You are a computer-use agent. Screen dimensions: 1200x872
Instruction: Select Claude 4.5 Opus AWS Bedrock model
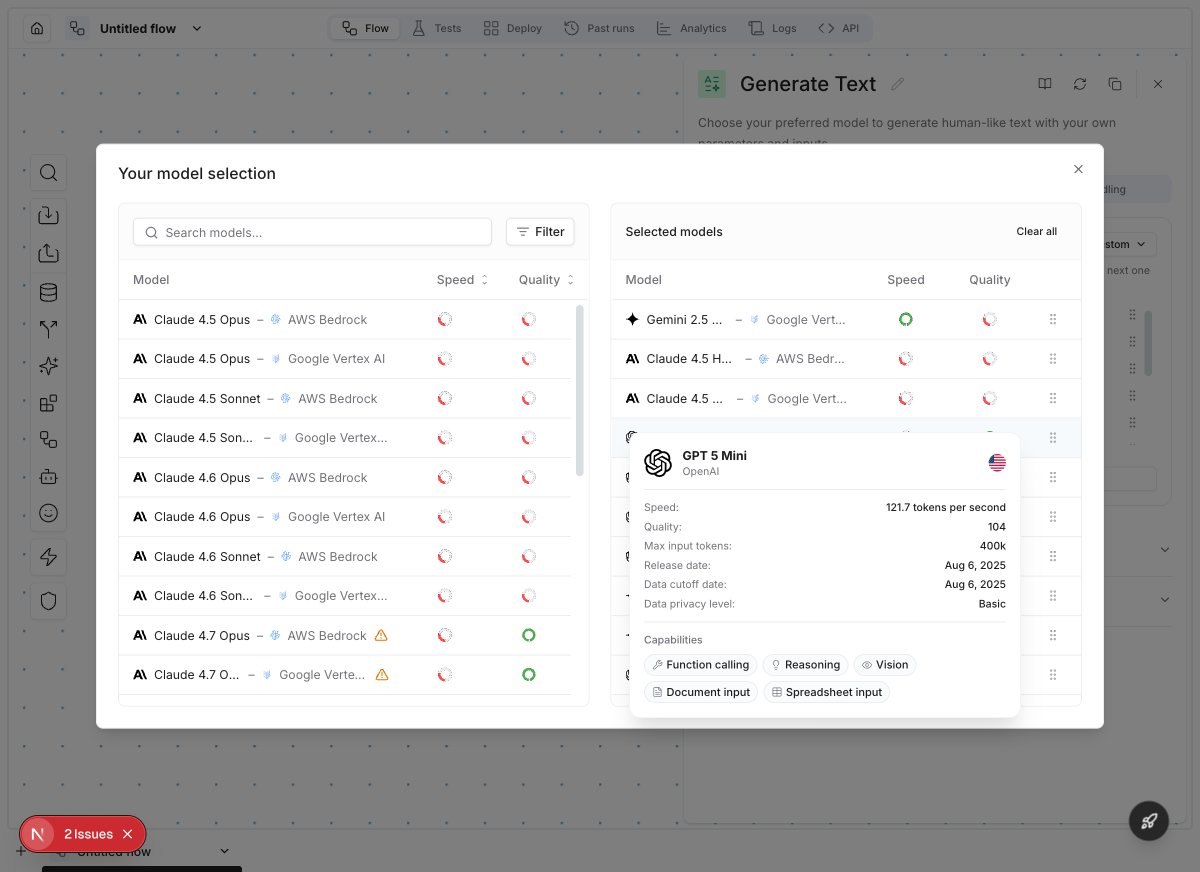345,320
